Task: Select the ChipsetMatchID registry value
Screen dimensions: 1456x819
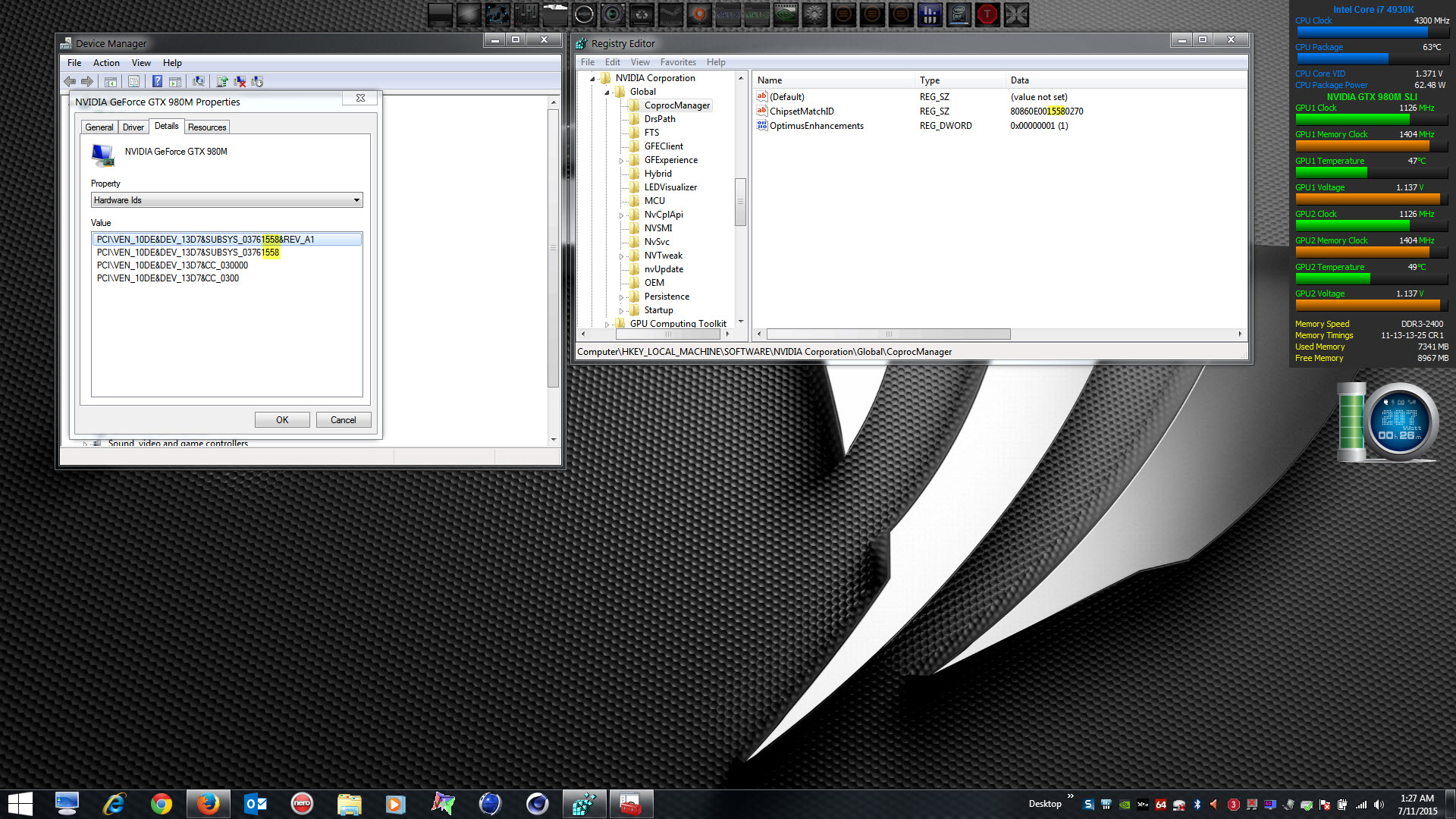Action: pyautogui.click(x=802, y=111)
